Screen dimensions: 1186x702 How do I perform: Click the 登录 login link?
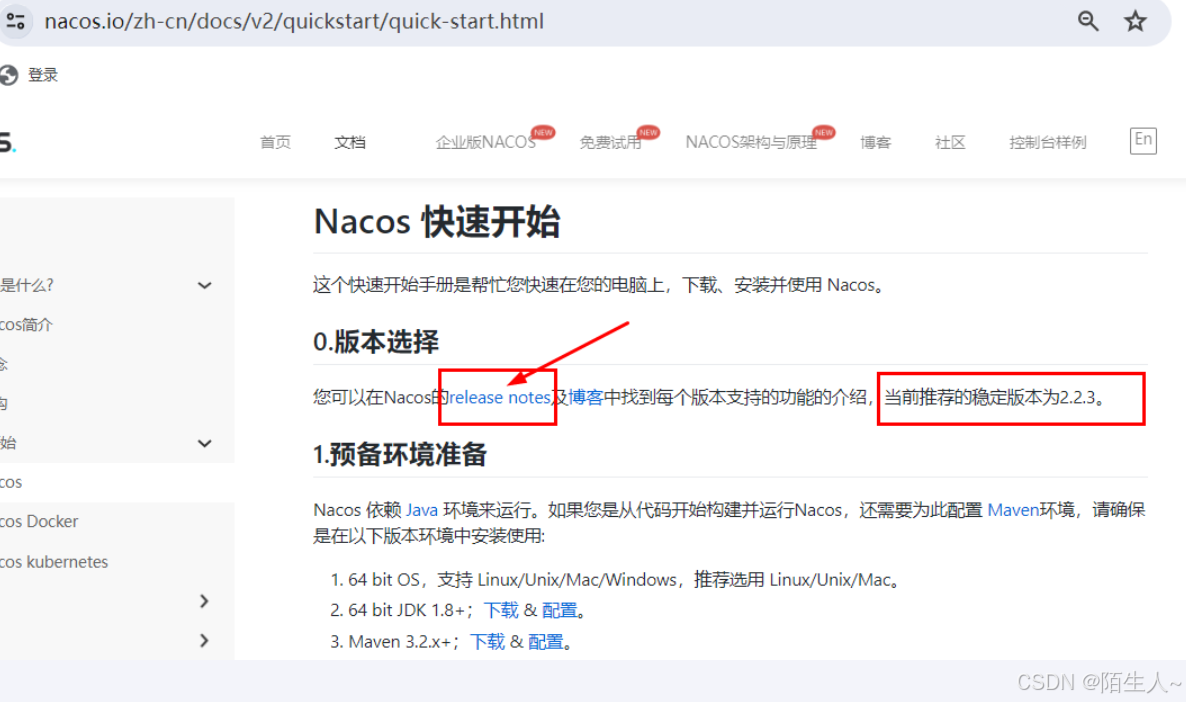pos(43,75)
